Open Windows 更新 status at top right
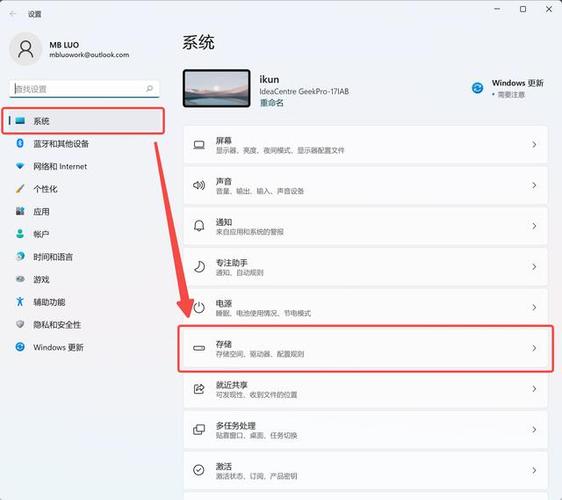This screenshot has height=500, width=562. pos(507,88)
